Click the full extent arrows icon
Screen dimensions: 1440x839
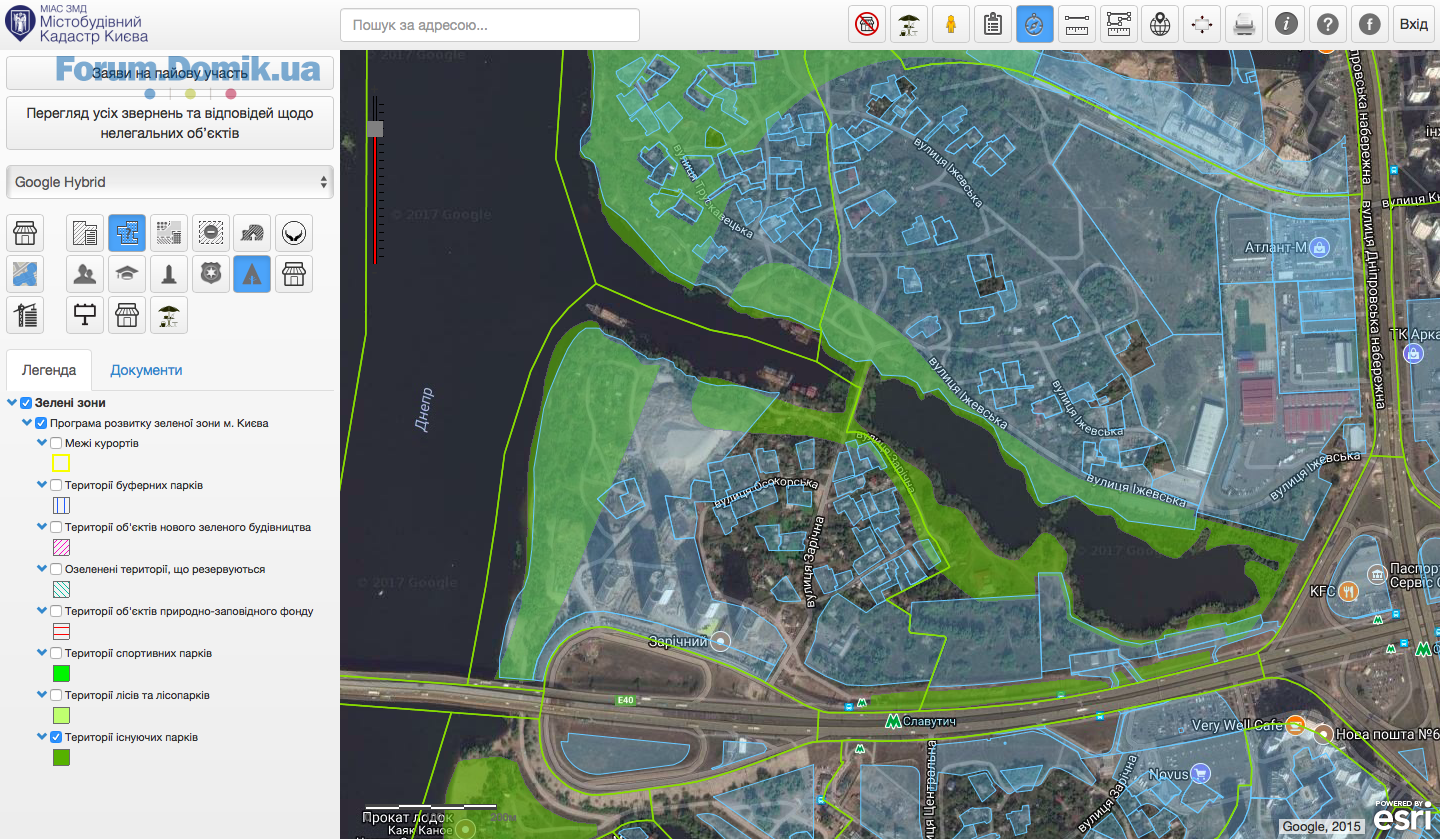click(1202, 25)
